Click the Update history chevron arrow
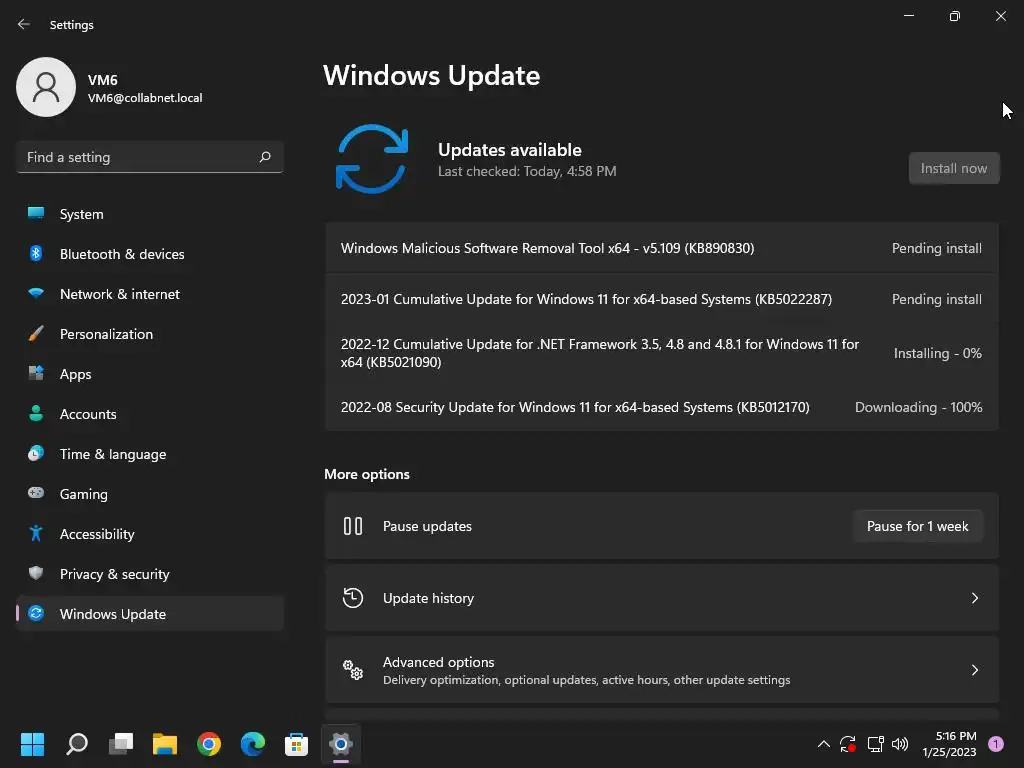This screenshot has width=1024, height=768. [x=974, y=598]
